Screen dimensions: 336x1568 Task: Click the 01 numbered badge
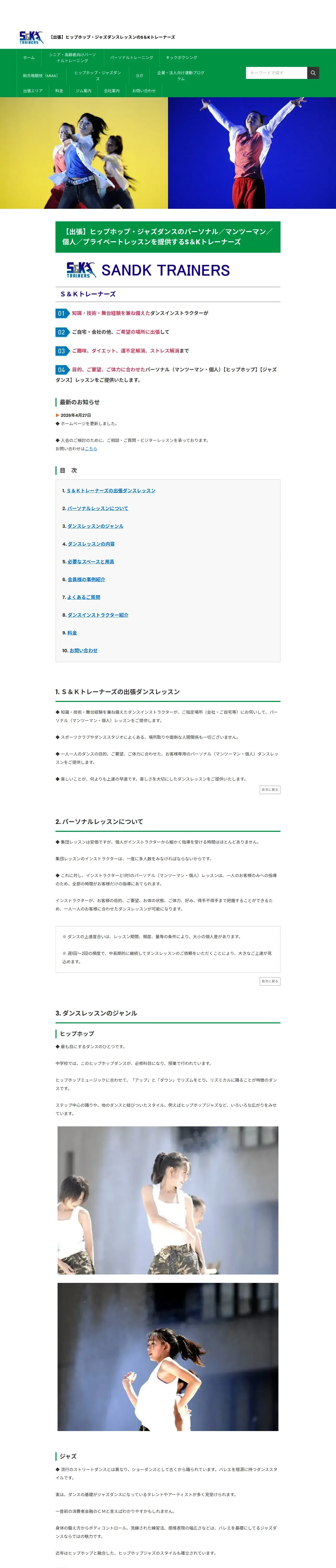pos(62,314)
